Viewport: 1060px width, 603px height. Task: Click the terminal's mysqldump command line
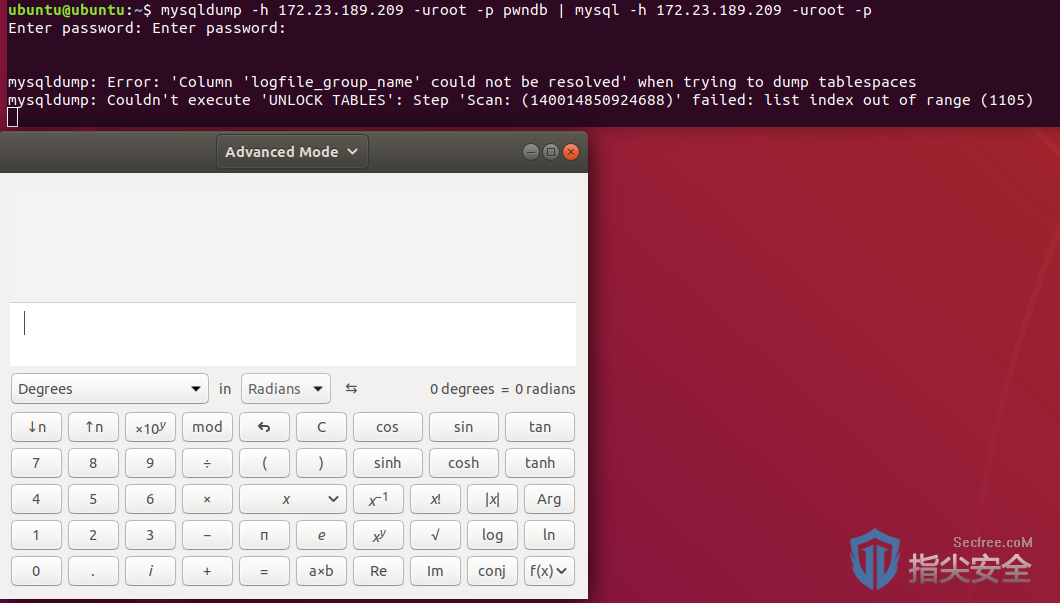(439, 10)
